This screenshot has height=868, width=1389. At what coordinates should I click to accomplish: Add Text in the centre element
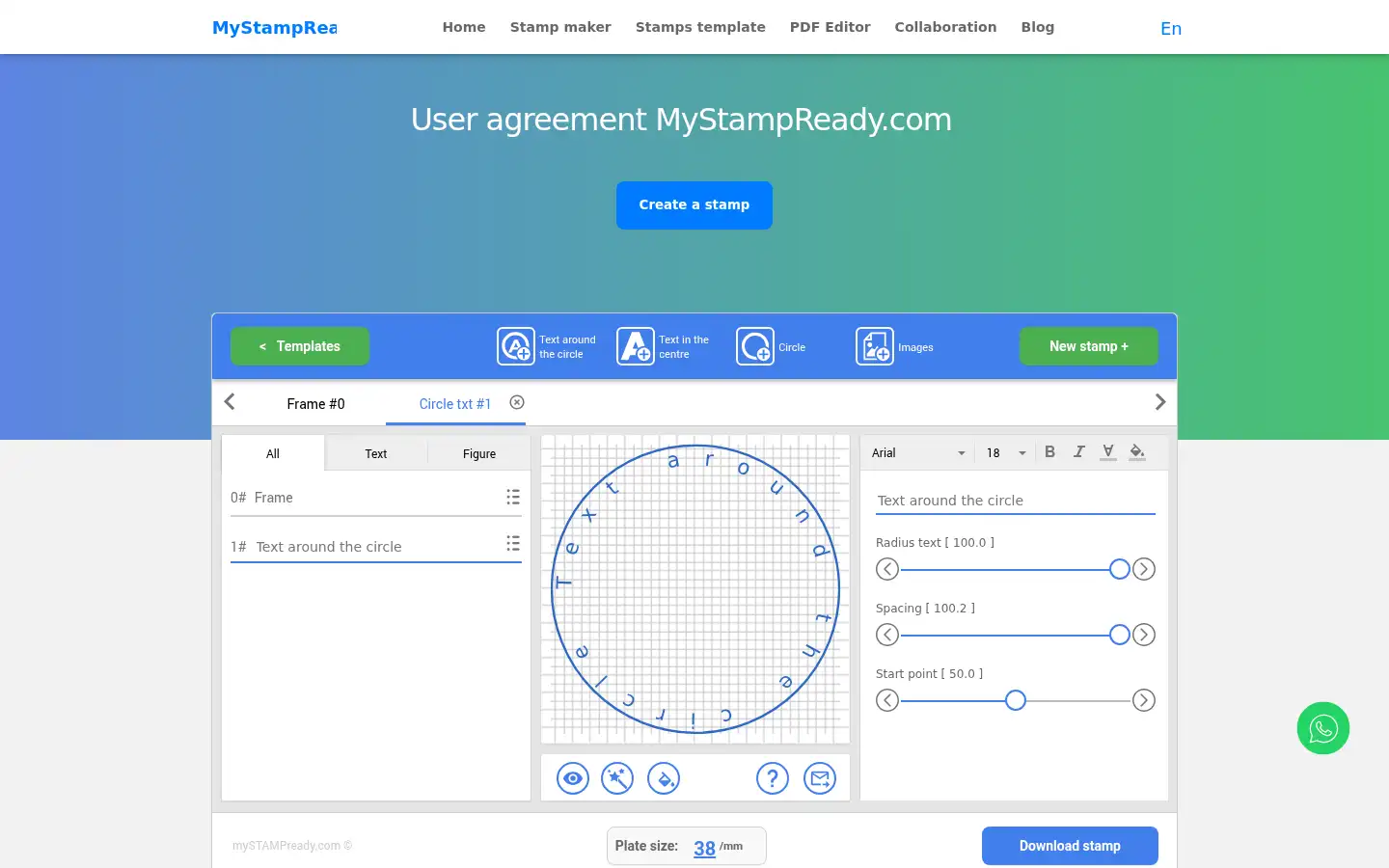pyautogui.click(x=664, y=346)
